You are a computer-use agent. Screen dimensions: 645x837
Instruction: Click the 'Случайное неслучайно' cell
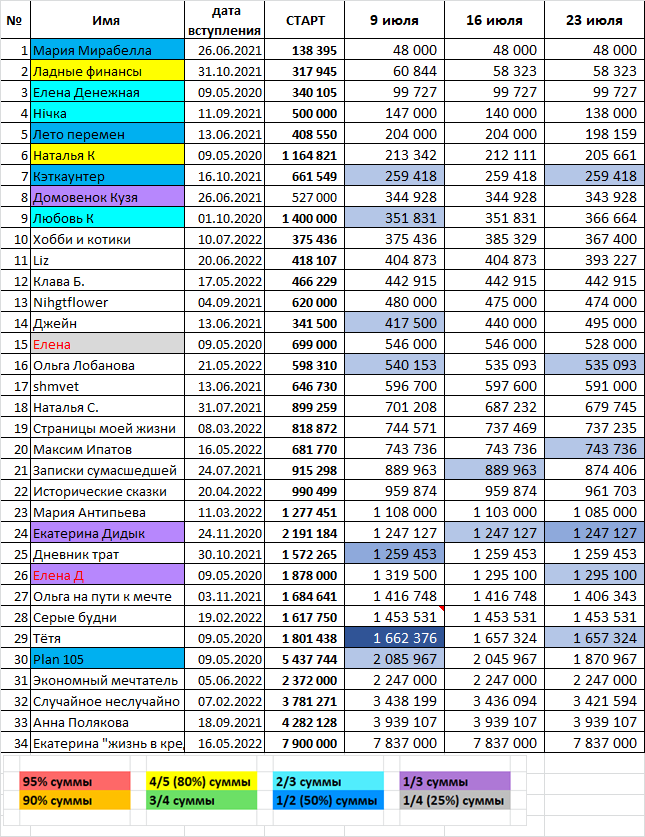107,701
